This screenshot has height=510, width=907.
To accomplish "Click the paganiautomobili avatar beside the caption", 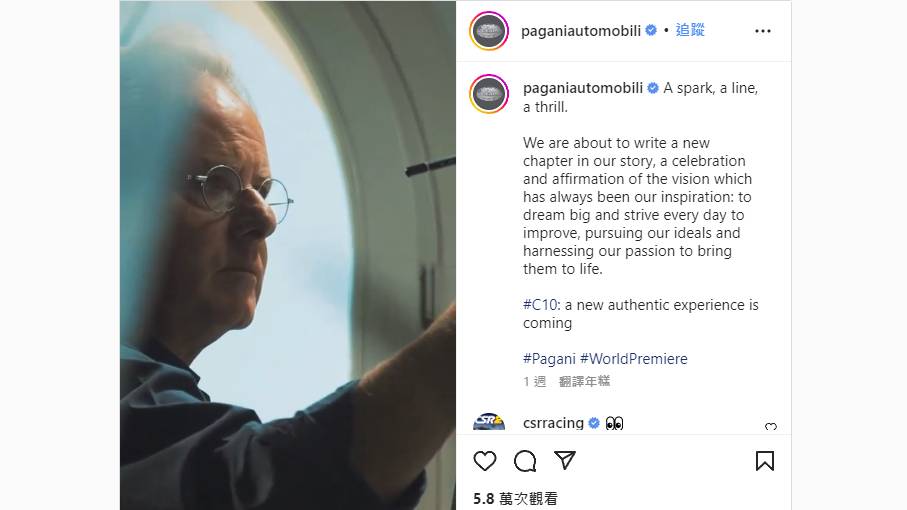I will point(489,94).
